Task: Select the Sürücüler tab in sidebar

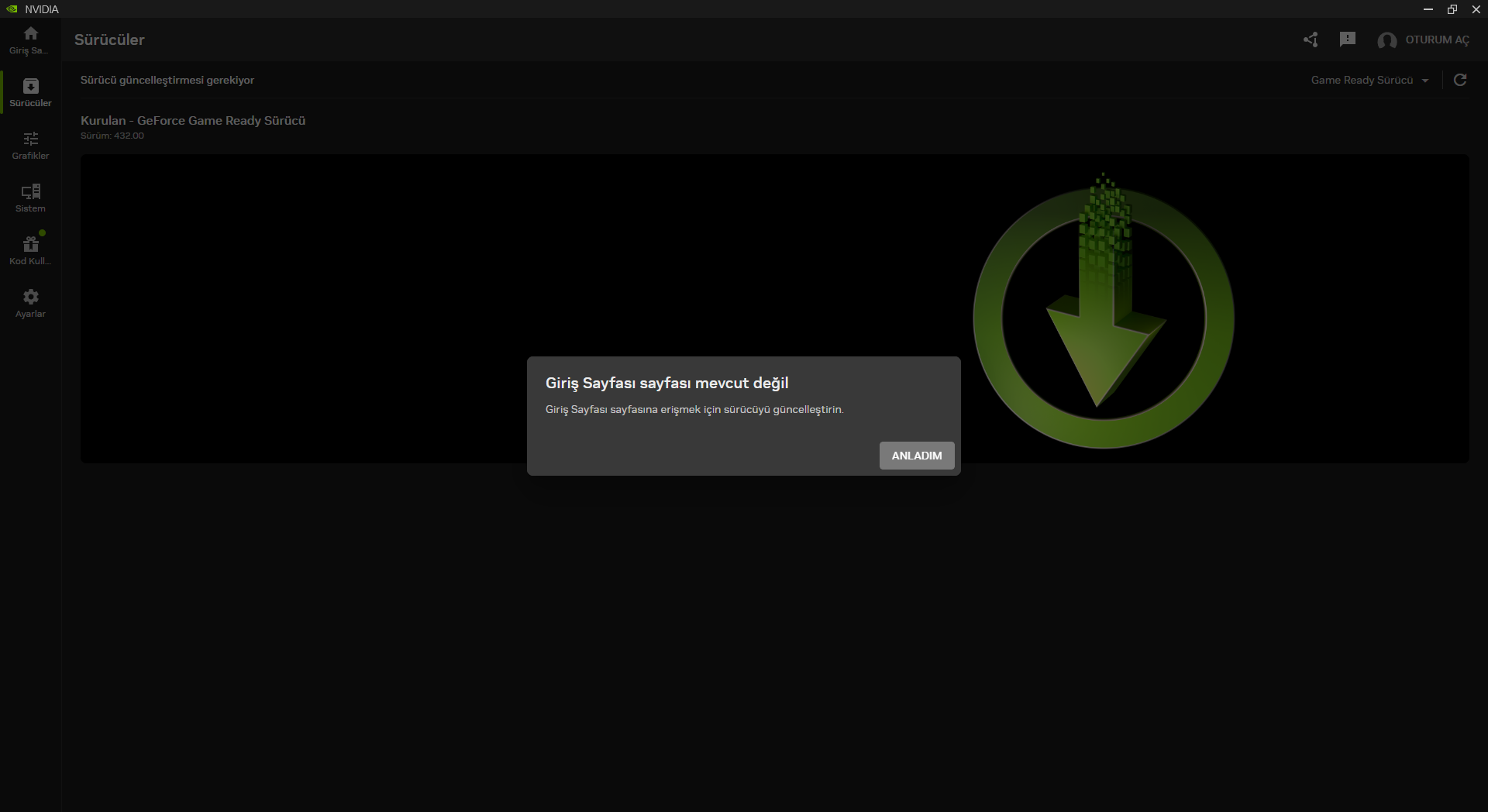Action: coord(30,93)
